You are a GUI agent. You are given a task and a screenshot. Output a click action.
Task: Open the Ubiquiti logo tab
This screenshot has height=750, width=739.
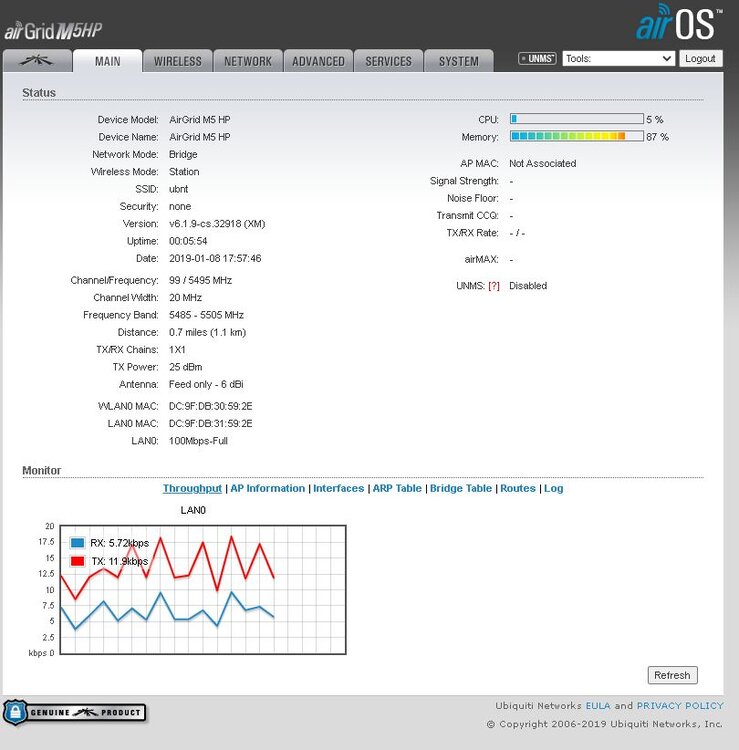click(37, 60)
